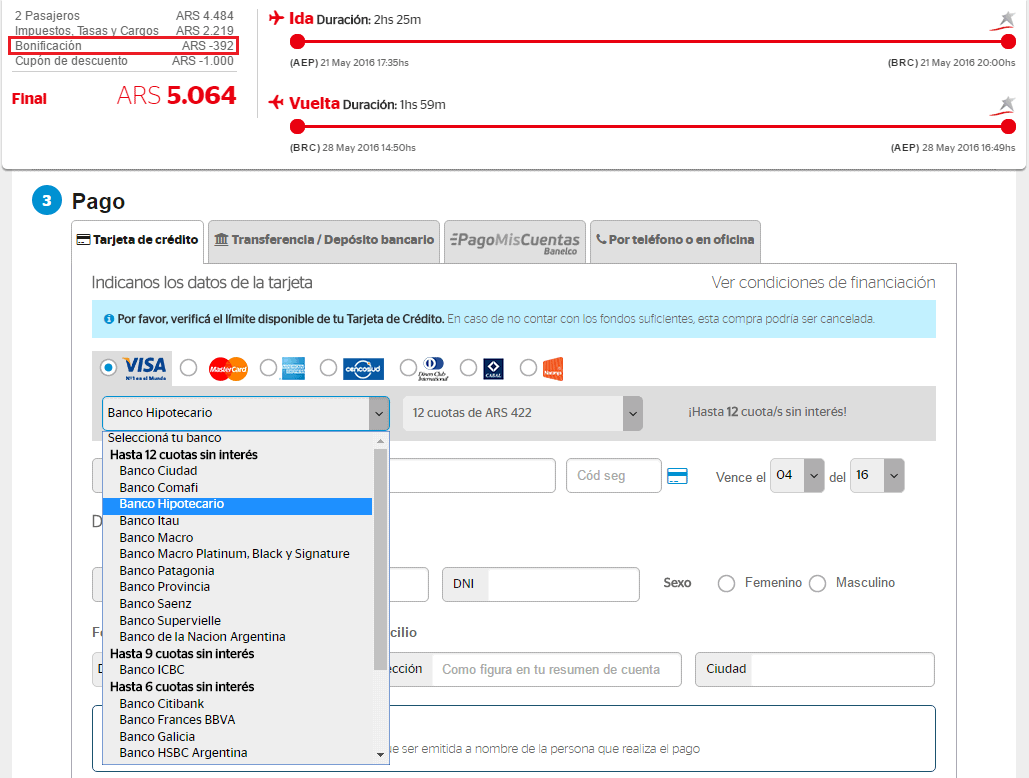The image size is (1029, 778).
Task: Choose Femenino as sex
Action: pyautogui.click(x=726, y=583)
